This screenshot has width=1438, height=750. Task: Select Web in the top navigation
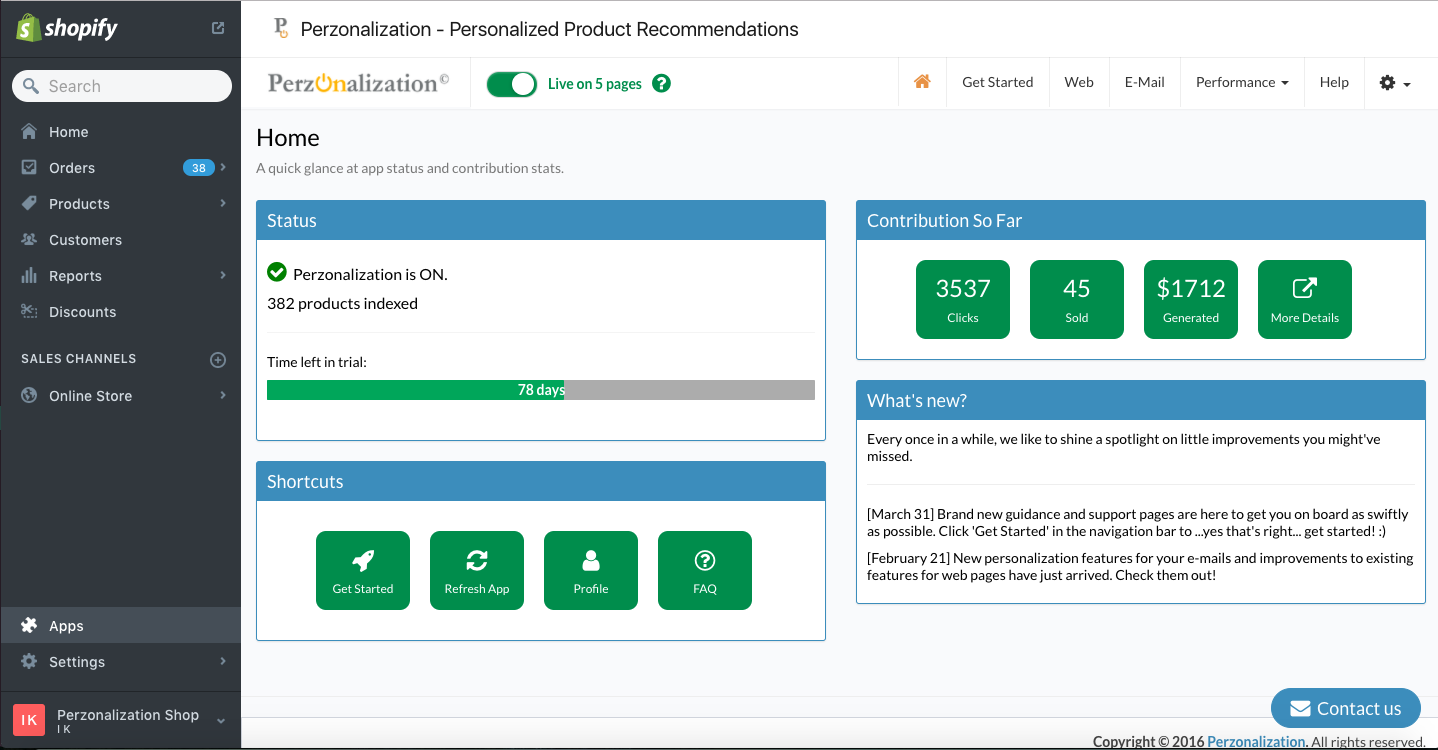[x=1079, y=83]
